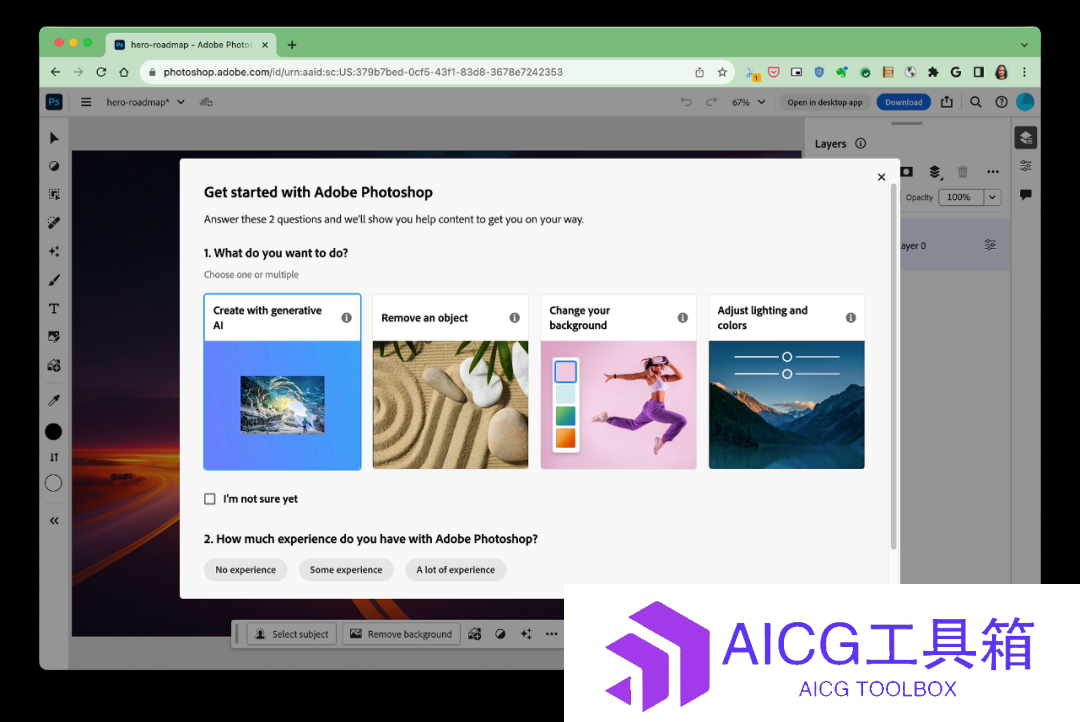
Task: Select the half-filled circle adjustment tool in left toolbar
Action: [54, 166]
